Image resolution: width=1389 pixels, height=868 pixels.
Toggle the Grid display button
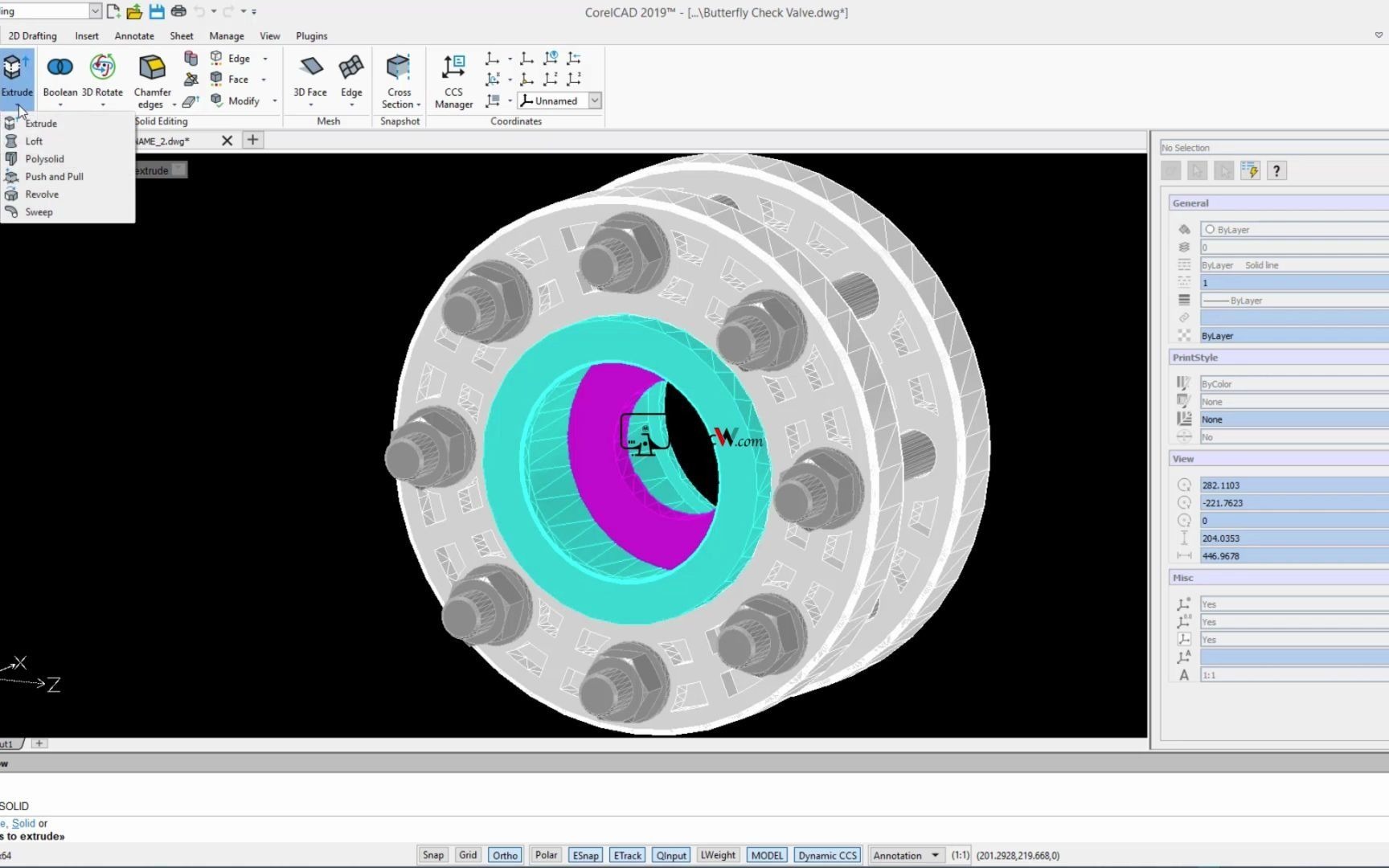pos(468,855)
